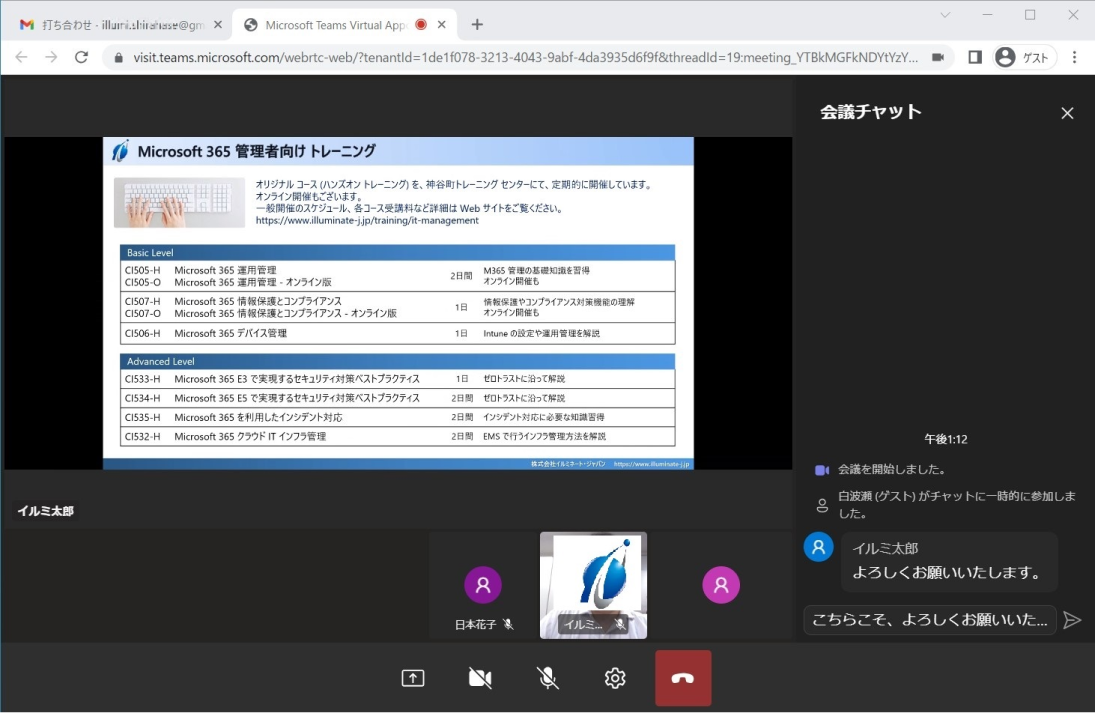Screen dimensions: 1096x713
Task: Click the address bar URL
Action: (526, 58)
